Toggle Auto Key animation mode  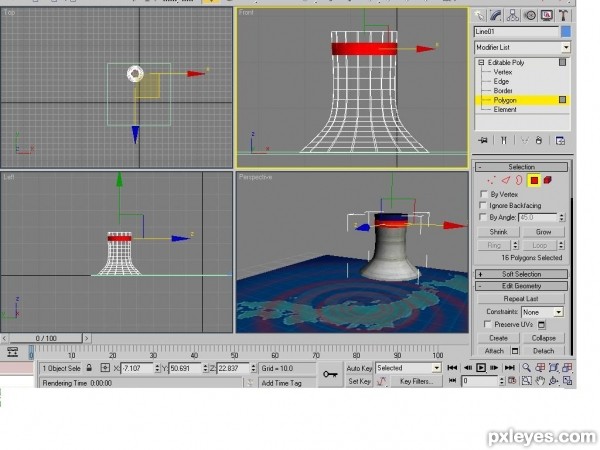click(x=359, y=368)
